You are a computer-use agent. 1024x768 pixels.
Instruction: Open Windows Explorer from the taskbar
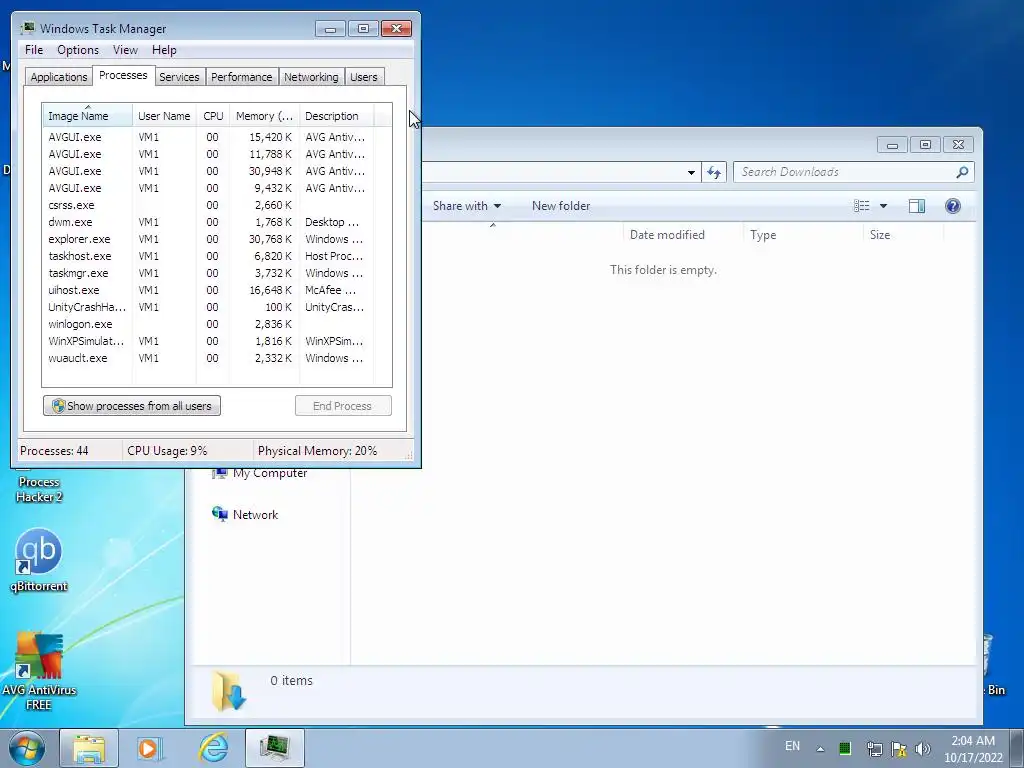tap(89, 748)
